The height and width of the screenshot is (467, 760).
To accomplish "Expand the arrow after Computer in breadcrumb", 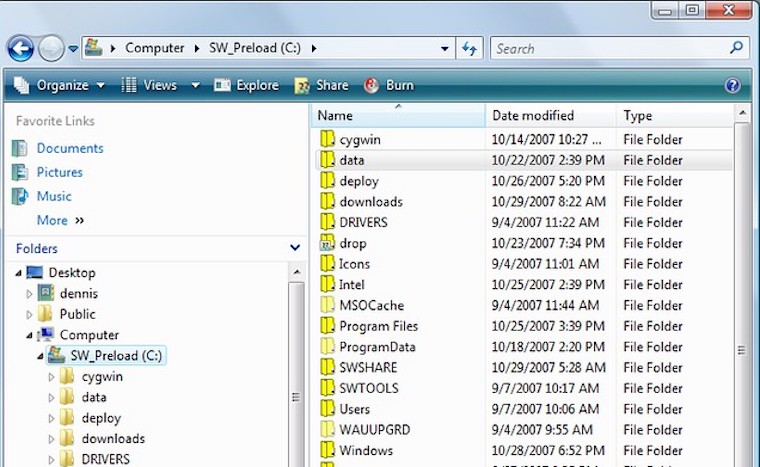I will point(197,48).
